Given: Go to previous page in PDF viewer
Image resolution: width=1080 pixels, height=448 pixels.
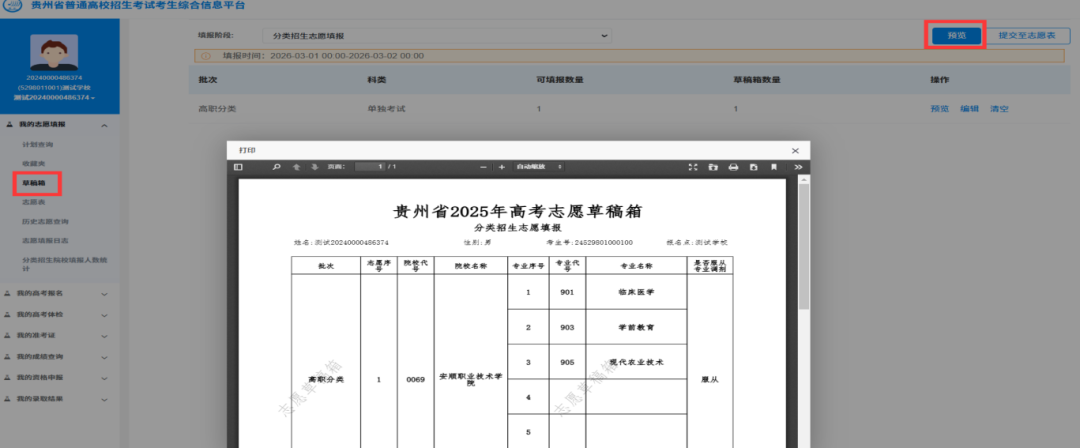Looking at the screenshot, I should [297, 167].
